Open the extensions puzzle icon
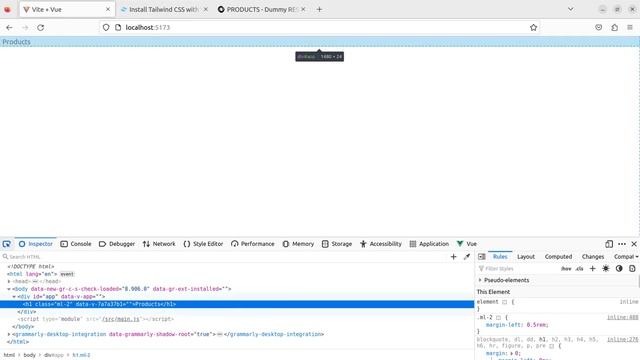 click(614, 27)
